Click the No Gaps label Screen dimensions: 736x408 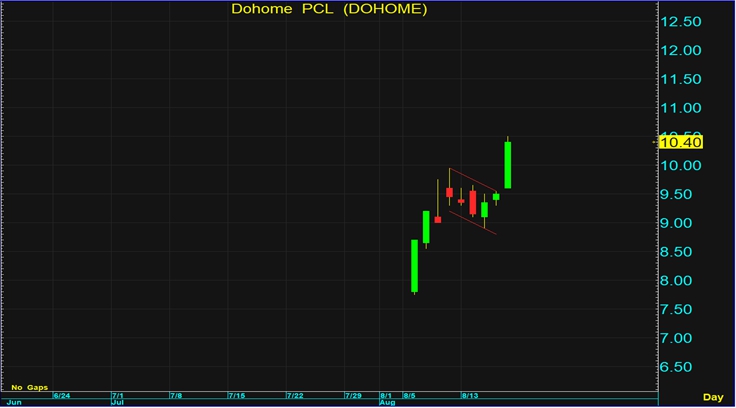(x=30, y=387)
